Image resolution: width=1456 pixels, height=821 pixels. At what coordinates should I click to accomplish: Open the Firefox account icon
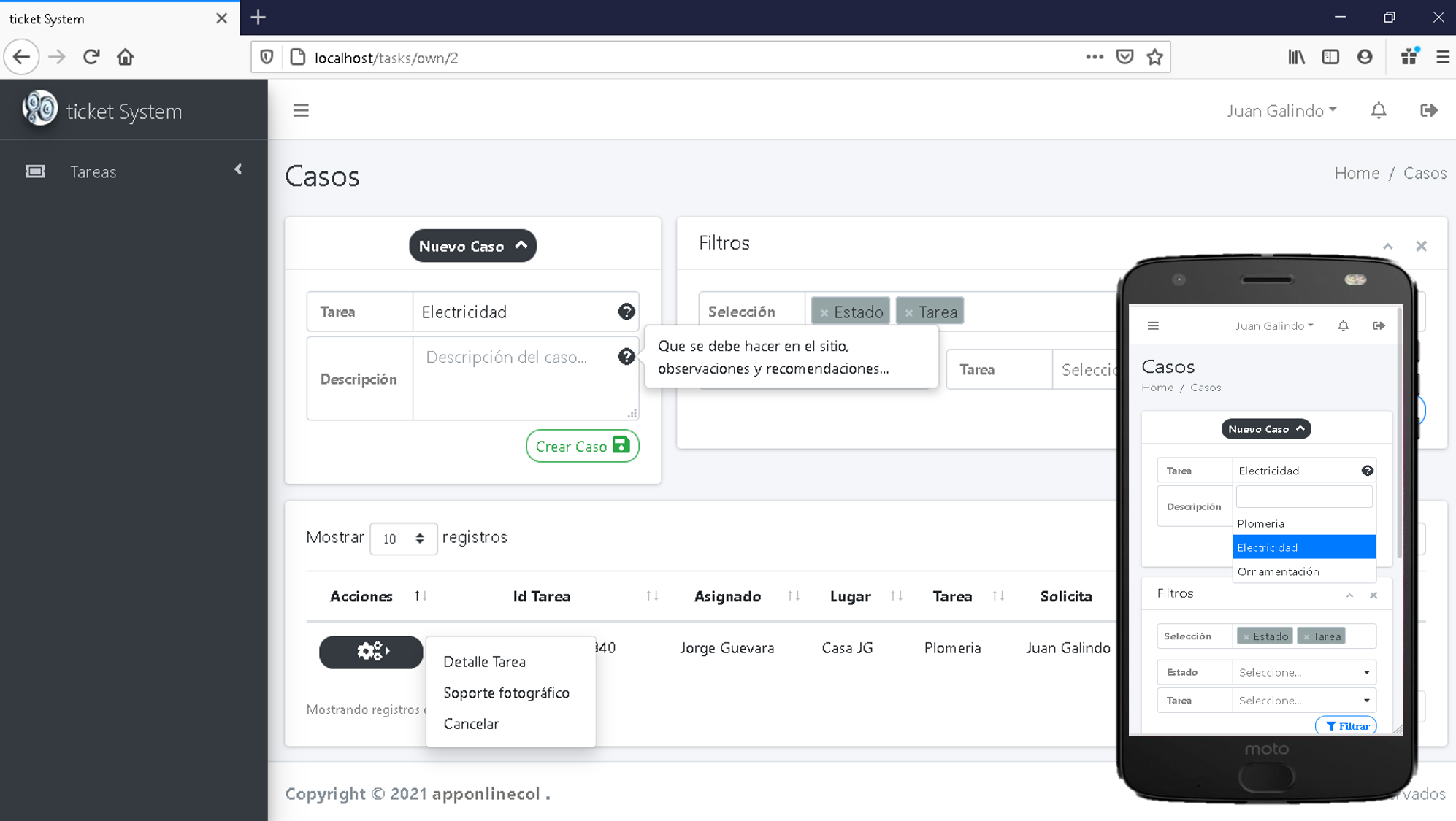(1365, 57)
